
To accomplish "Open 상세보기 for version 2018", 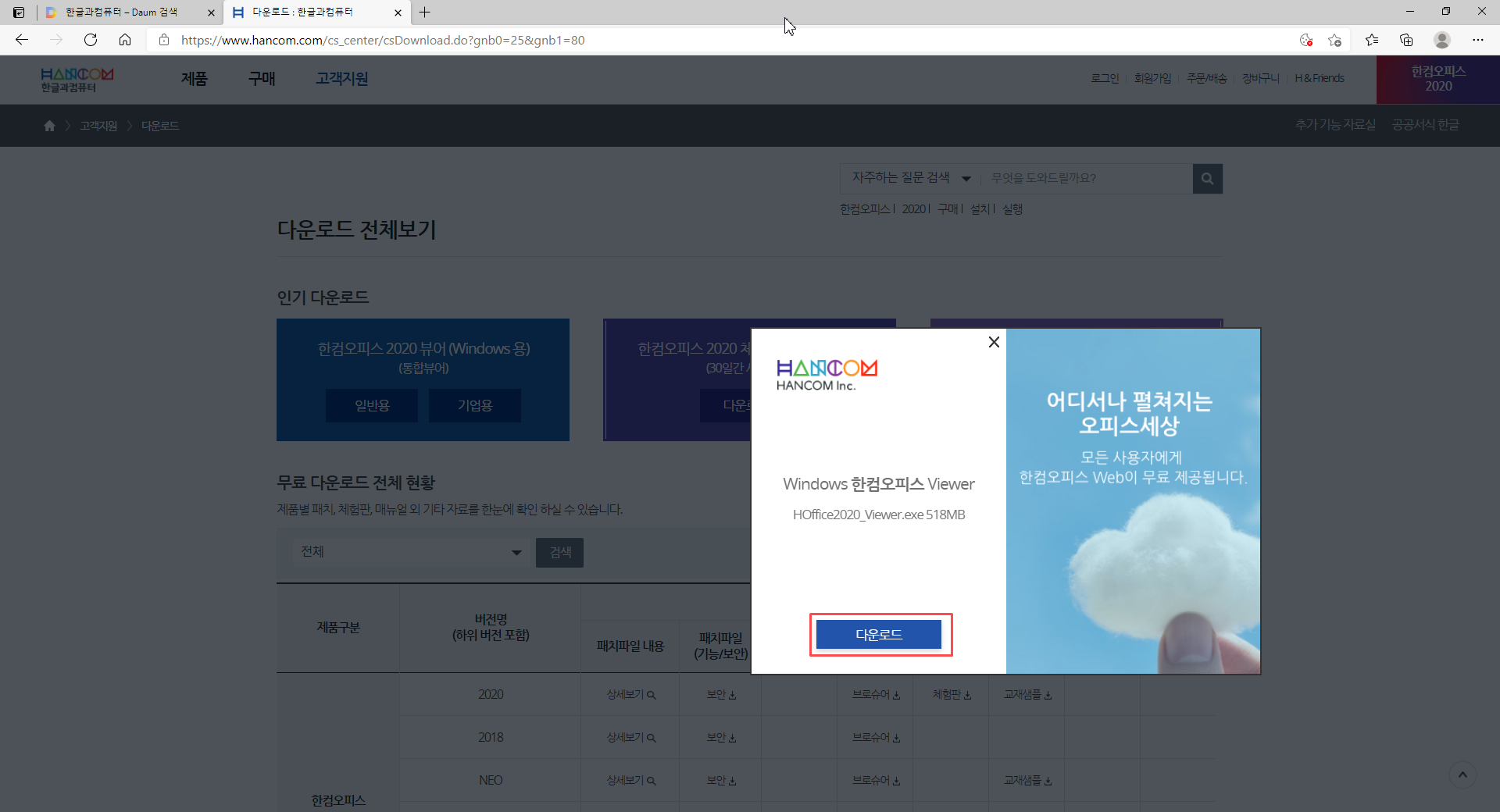I will point(630,737).
